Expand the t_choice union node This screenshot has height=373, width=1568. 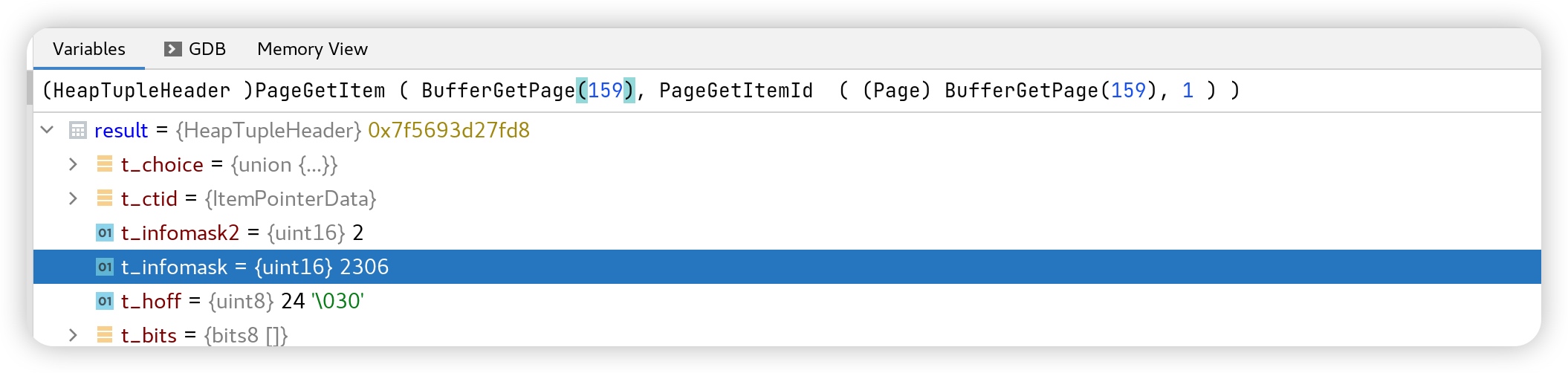(x=73, y=164)
